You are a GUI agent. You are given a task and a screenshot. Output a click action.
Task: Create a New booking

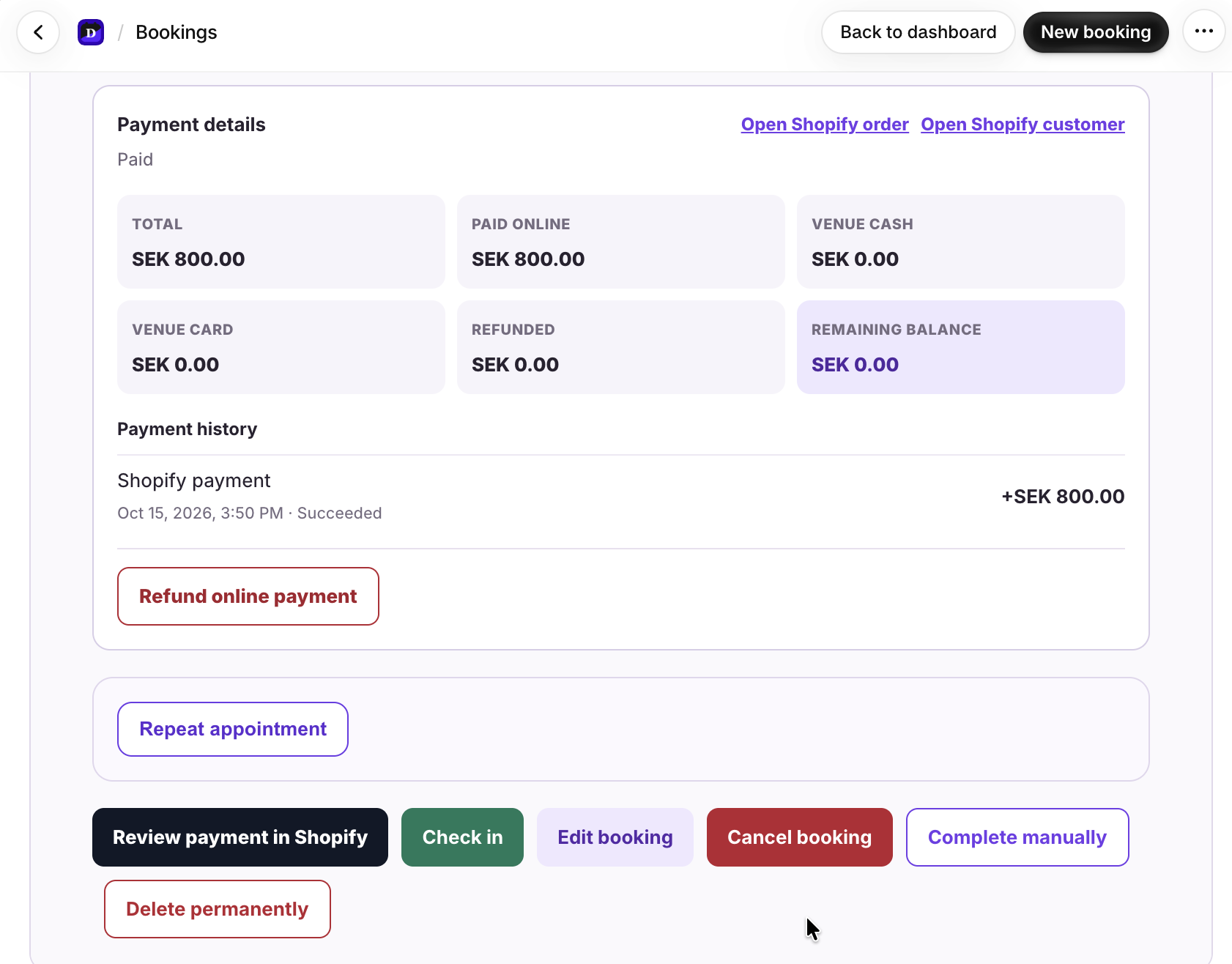click(1096, 32)
